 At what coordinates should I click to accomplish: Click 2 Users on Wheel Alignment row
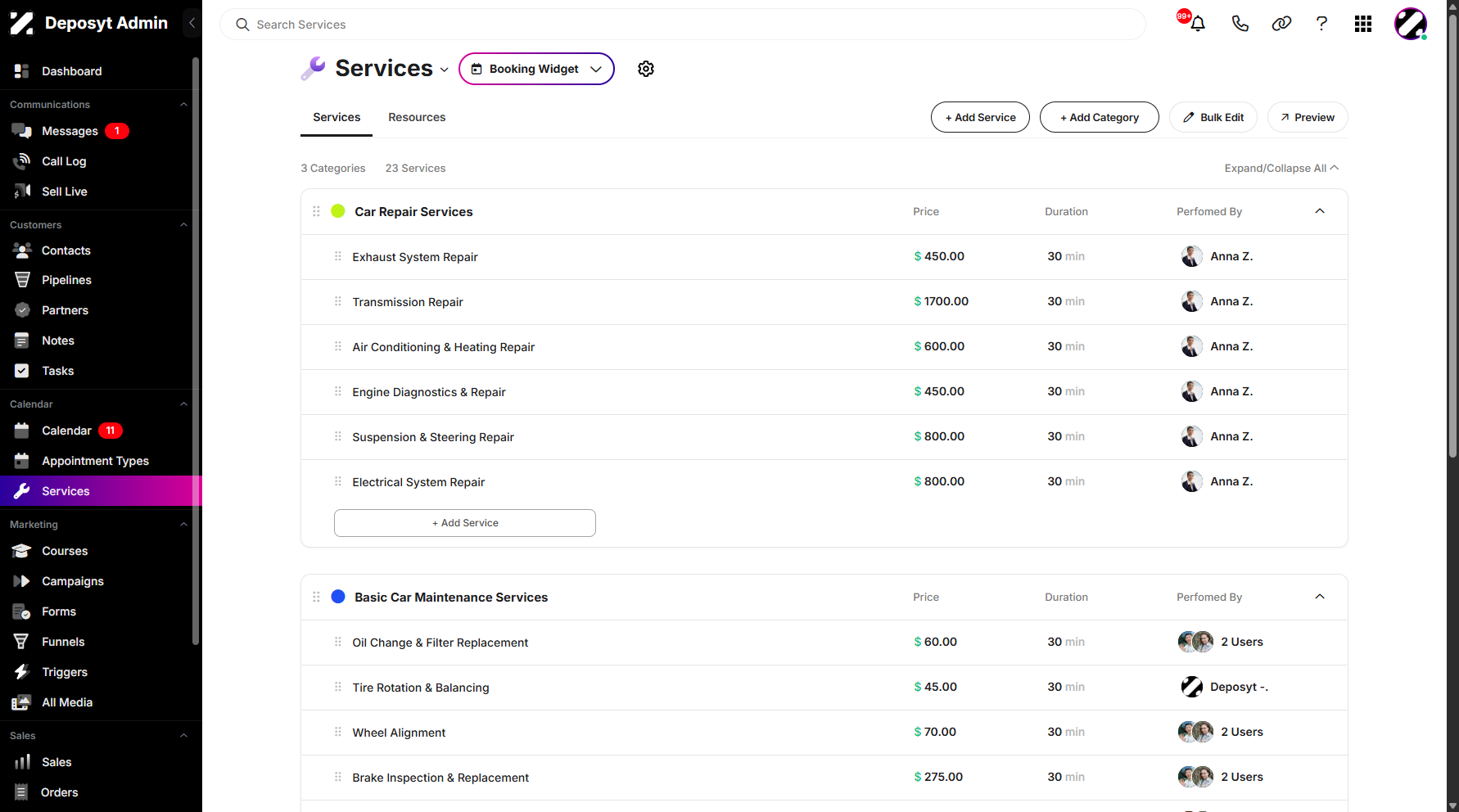tap(1241, 732)
